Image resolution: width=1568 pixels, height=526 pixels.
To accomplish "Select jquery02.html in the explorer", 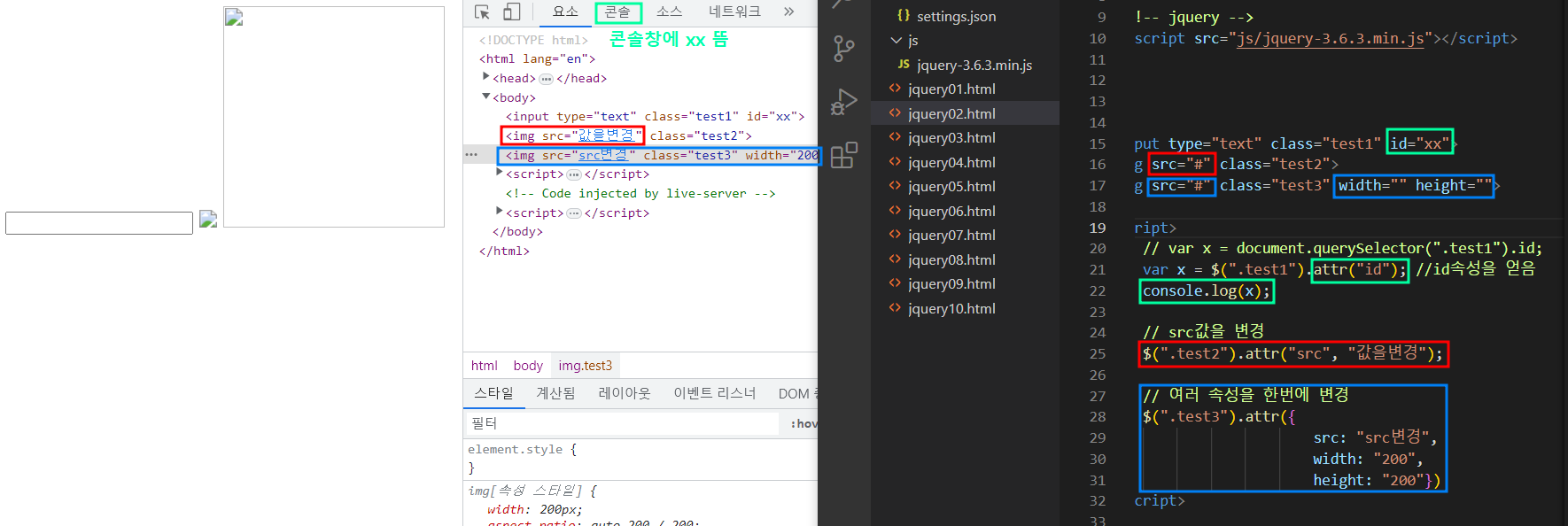I will 951,113.
